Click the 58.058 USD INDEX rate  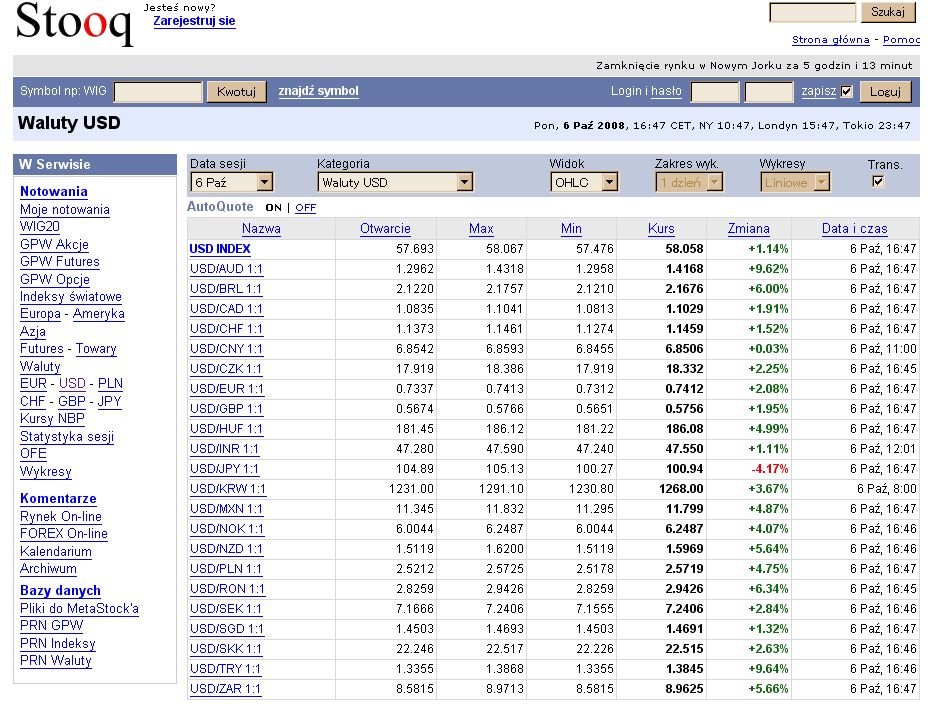(685, 249)
